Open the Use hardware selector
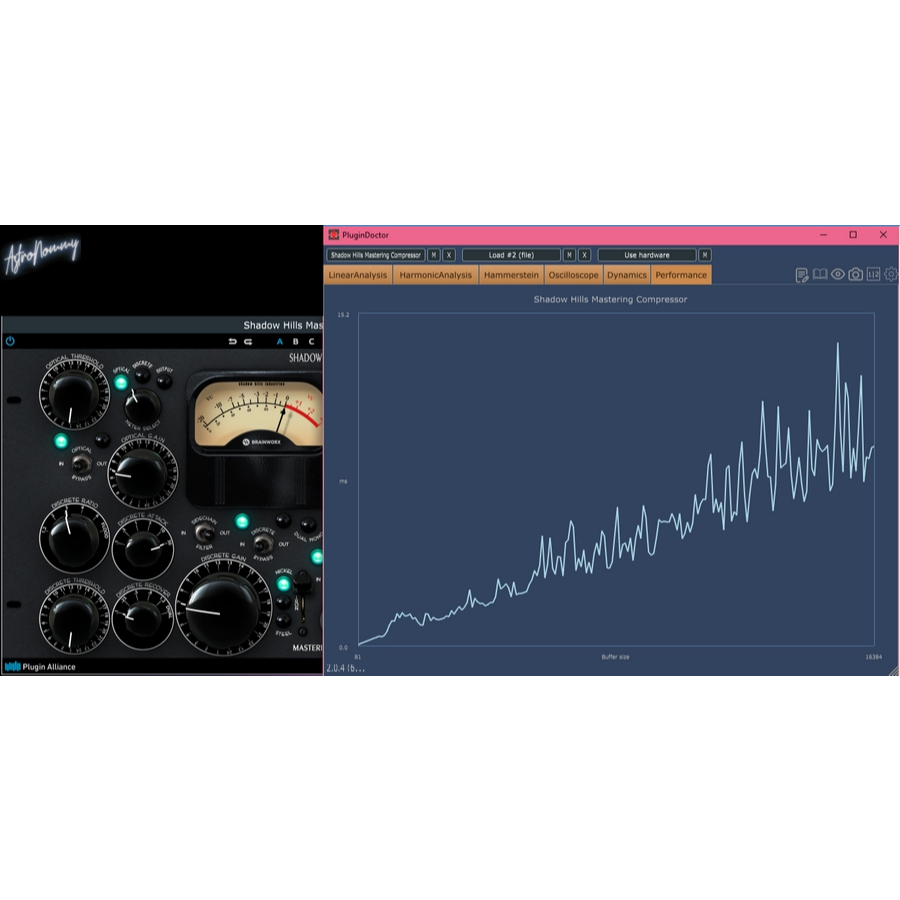900x900 pixels. pyautogui.click(x=647, y=255)
